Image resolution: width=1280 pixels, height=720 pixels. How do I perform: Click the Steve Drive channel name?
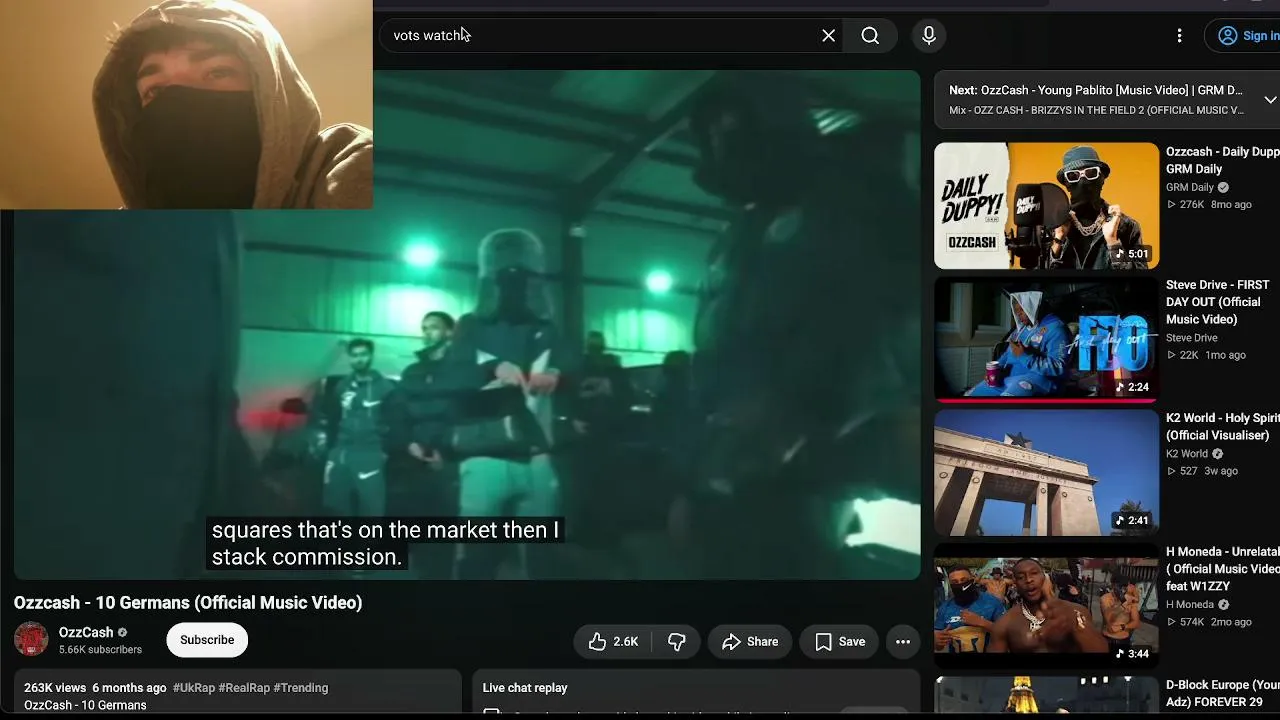click(x=1192, y=338)
